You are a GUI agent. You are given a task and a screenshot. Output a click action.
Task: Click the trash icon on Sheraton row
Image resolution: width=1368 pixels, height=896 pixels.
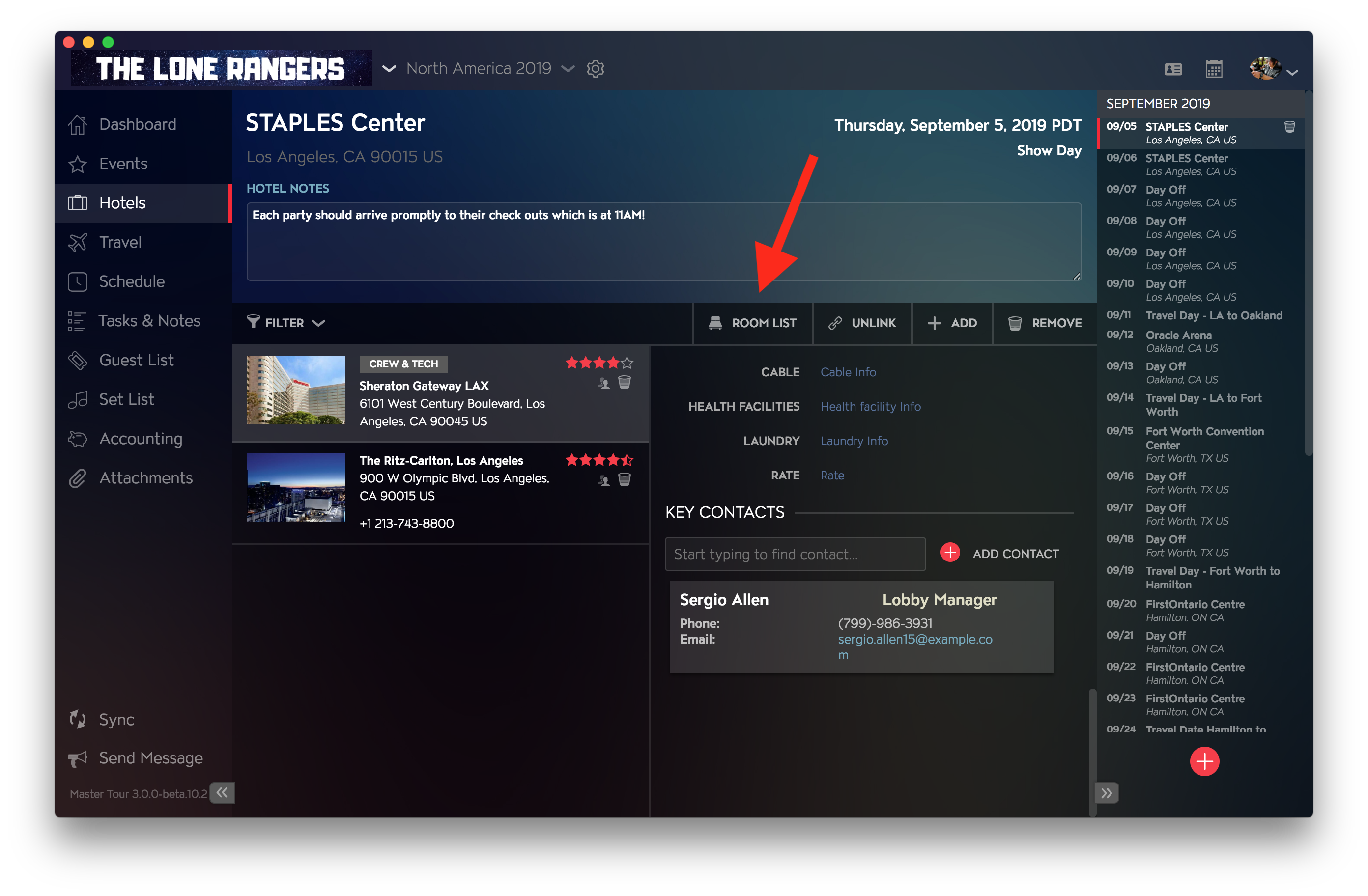point(624,383)
